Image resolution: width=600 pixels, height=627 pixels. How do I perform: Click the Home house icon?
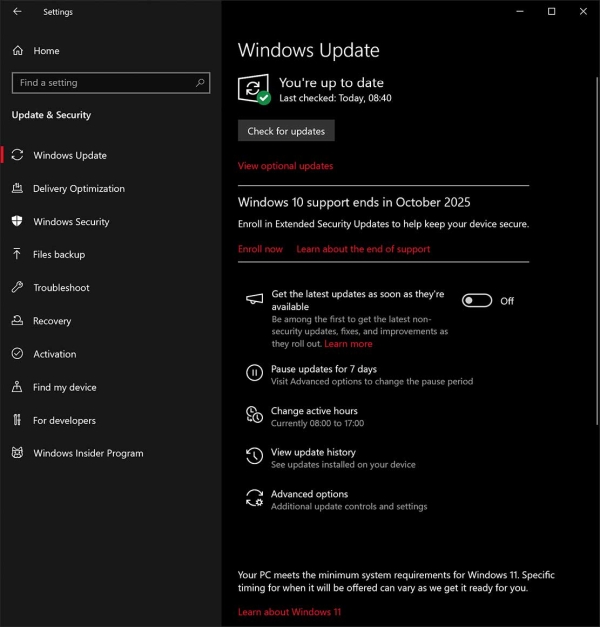18,51
